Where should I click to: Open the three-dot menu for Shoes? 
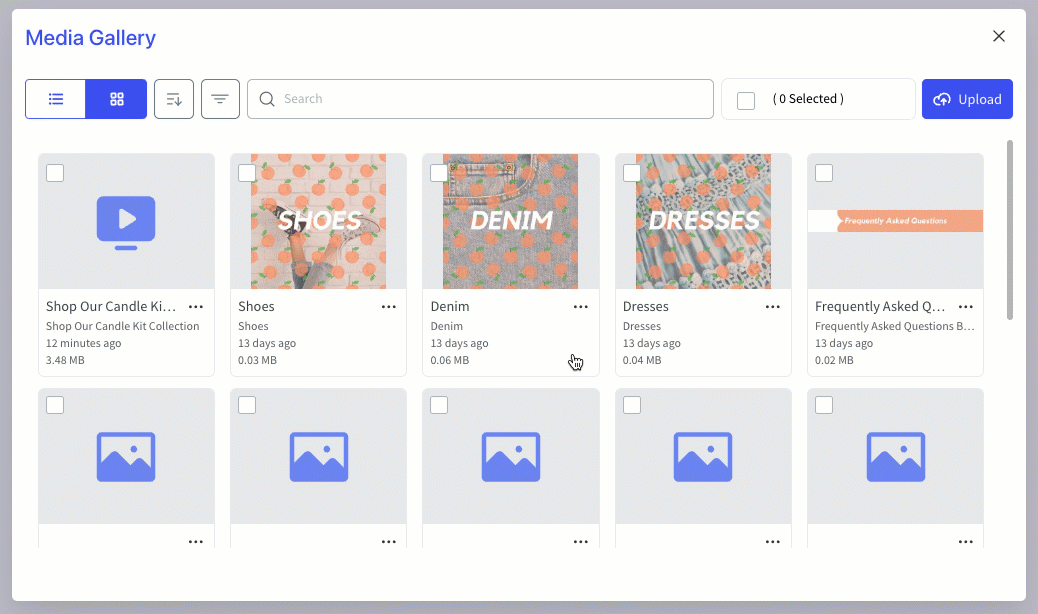(389, 307)
